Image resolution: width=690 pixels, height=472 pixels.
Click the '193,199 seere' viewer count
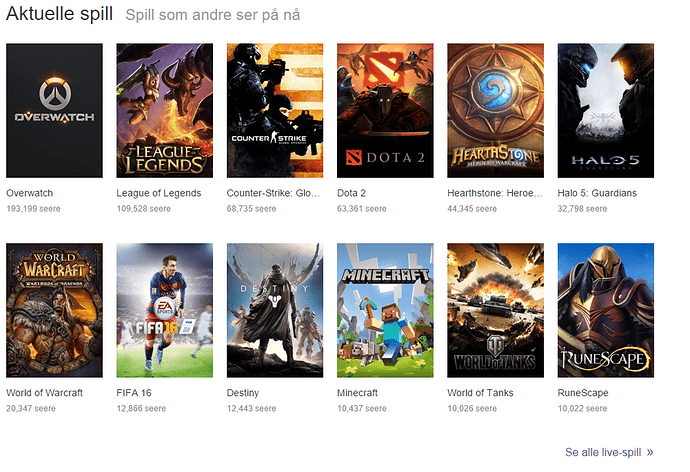(x=33, y=209)
